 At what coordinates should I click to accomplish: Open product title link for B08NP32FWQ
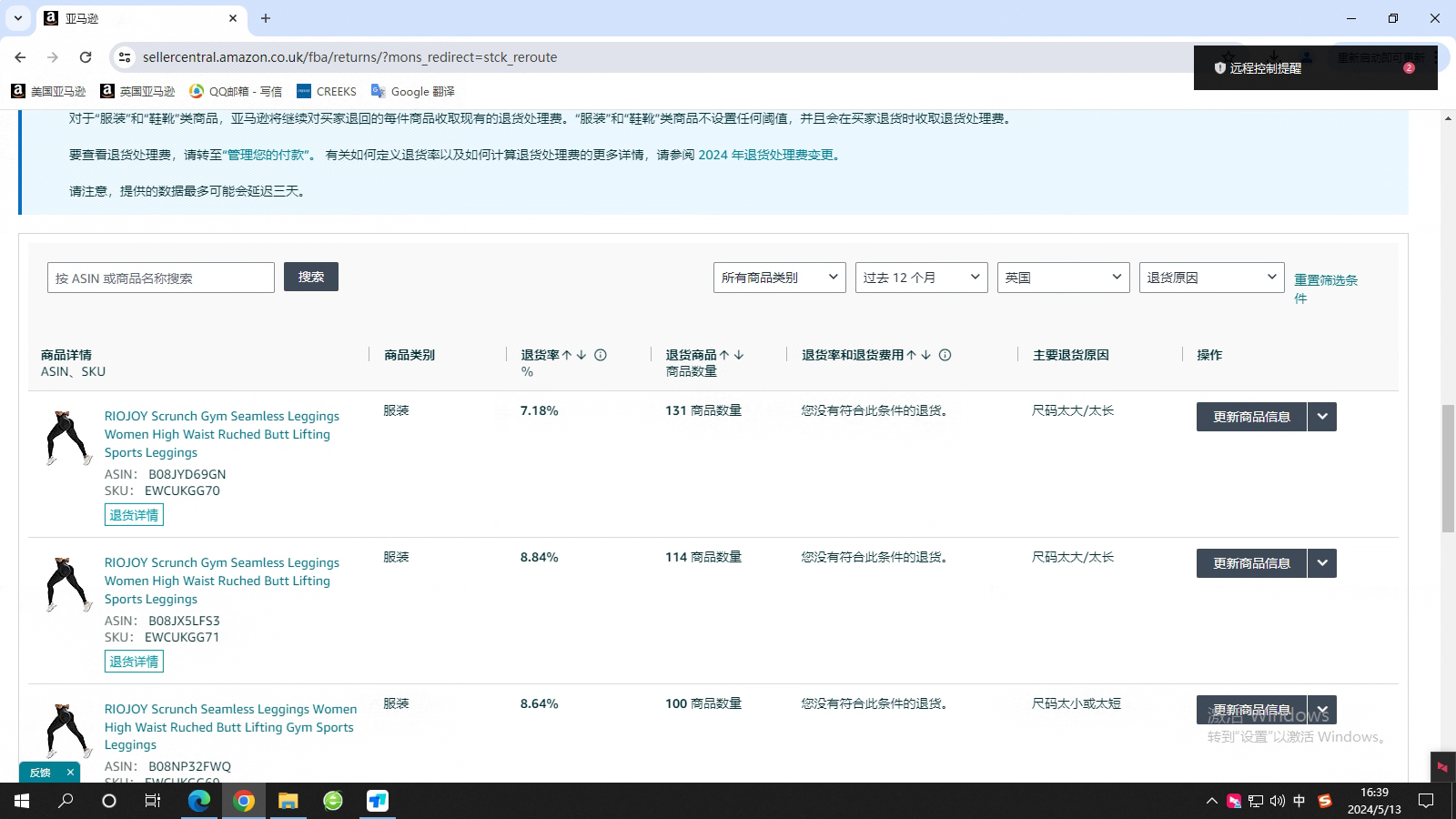(x=230, y=727)
